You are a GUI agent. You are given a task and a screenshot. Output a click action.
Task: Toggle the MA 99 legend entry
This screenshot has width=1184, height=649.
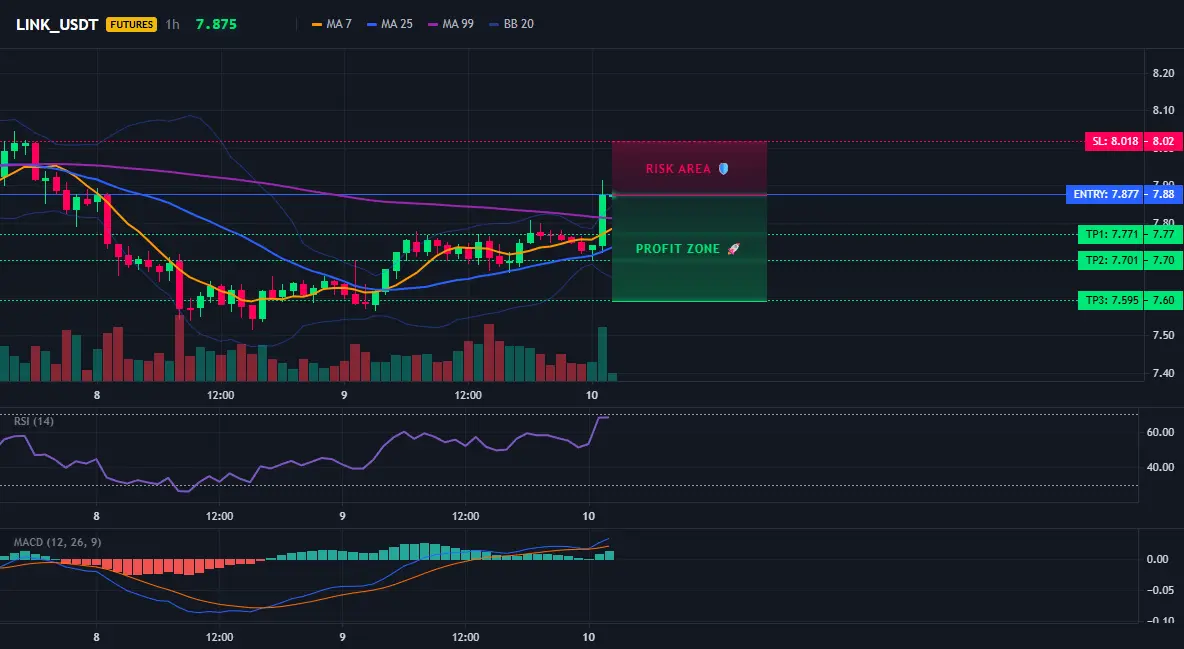[451, 24]
